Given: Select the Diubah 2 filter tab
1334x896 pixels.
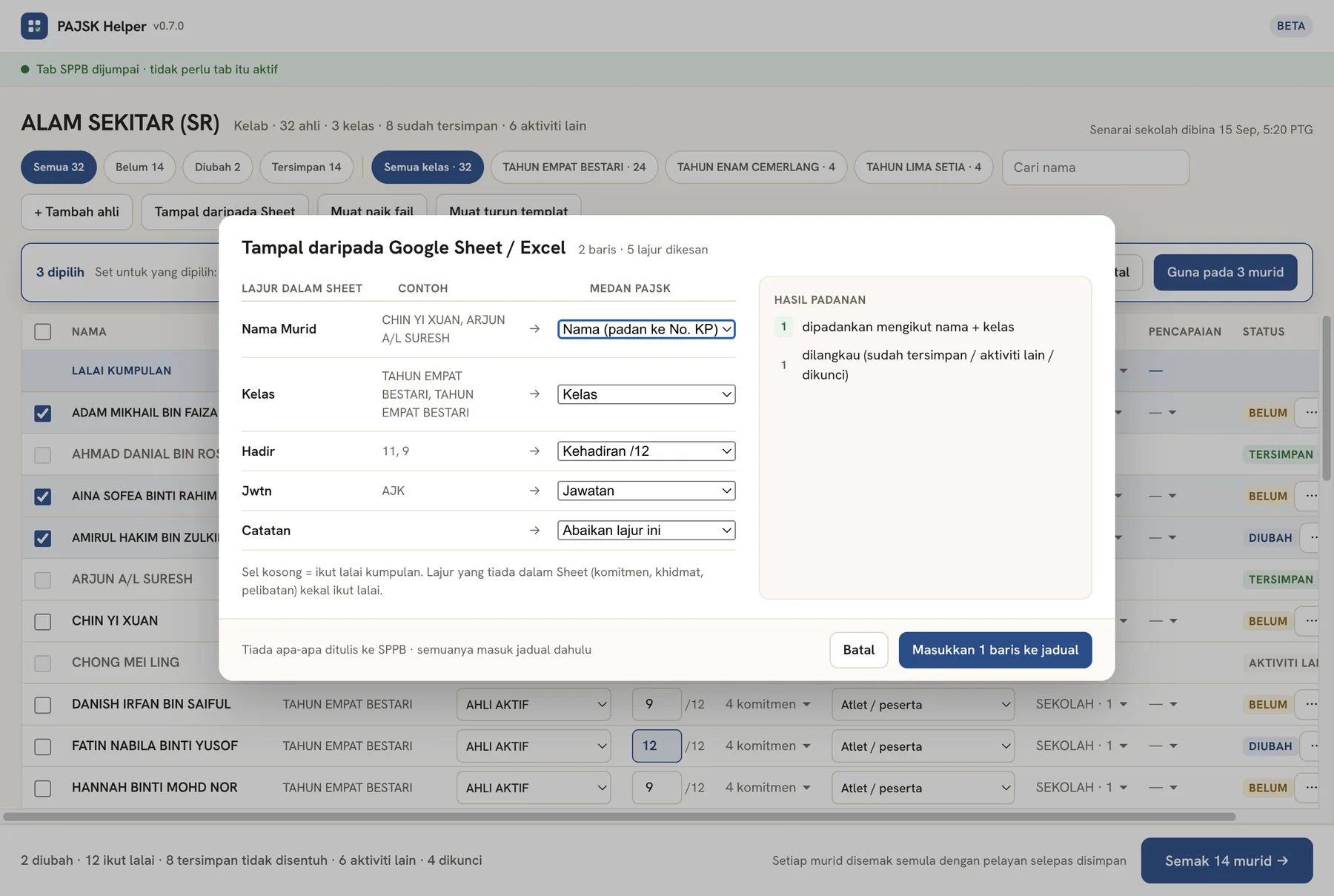Looking at the screenshot, I should 217,167.
